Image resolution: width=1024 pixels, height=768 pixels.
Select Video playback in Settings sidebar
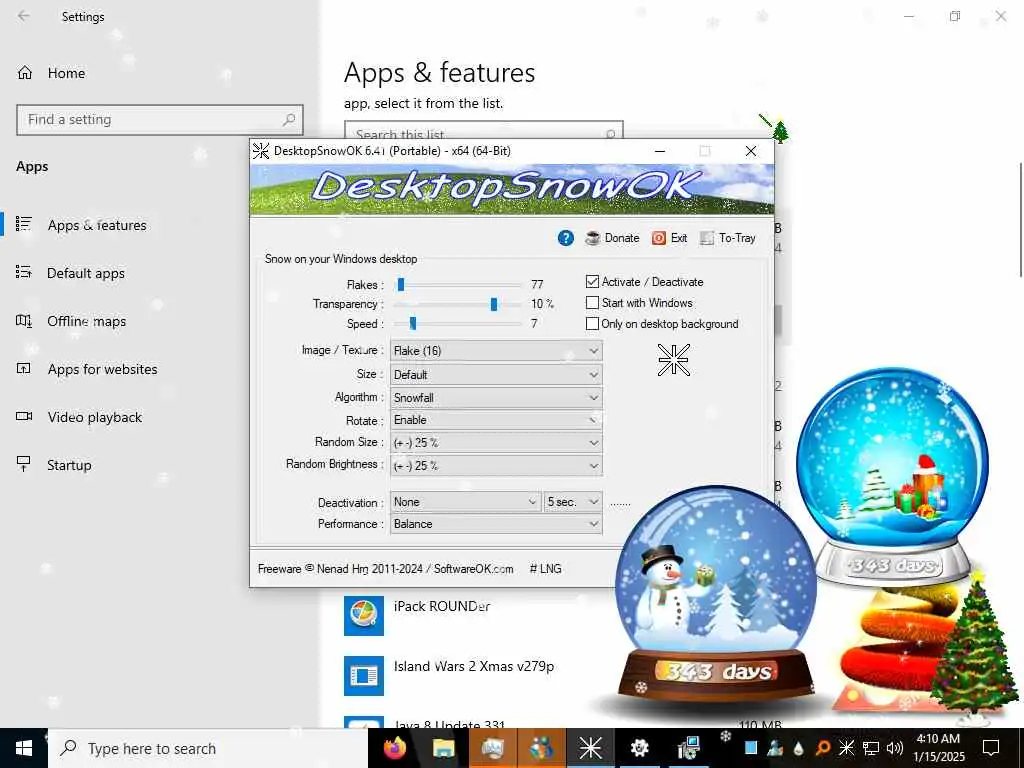click(95, 417)
